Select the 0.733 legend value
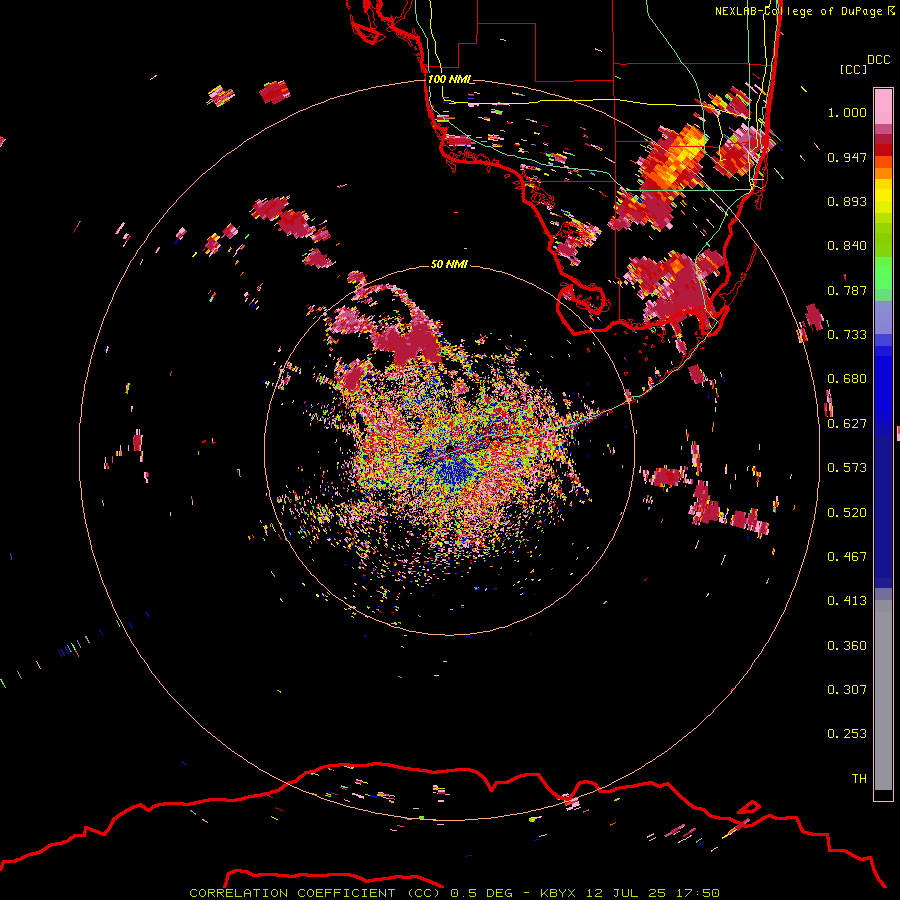900x900 pixels. point(847,335)
